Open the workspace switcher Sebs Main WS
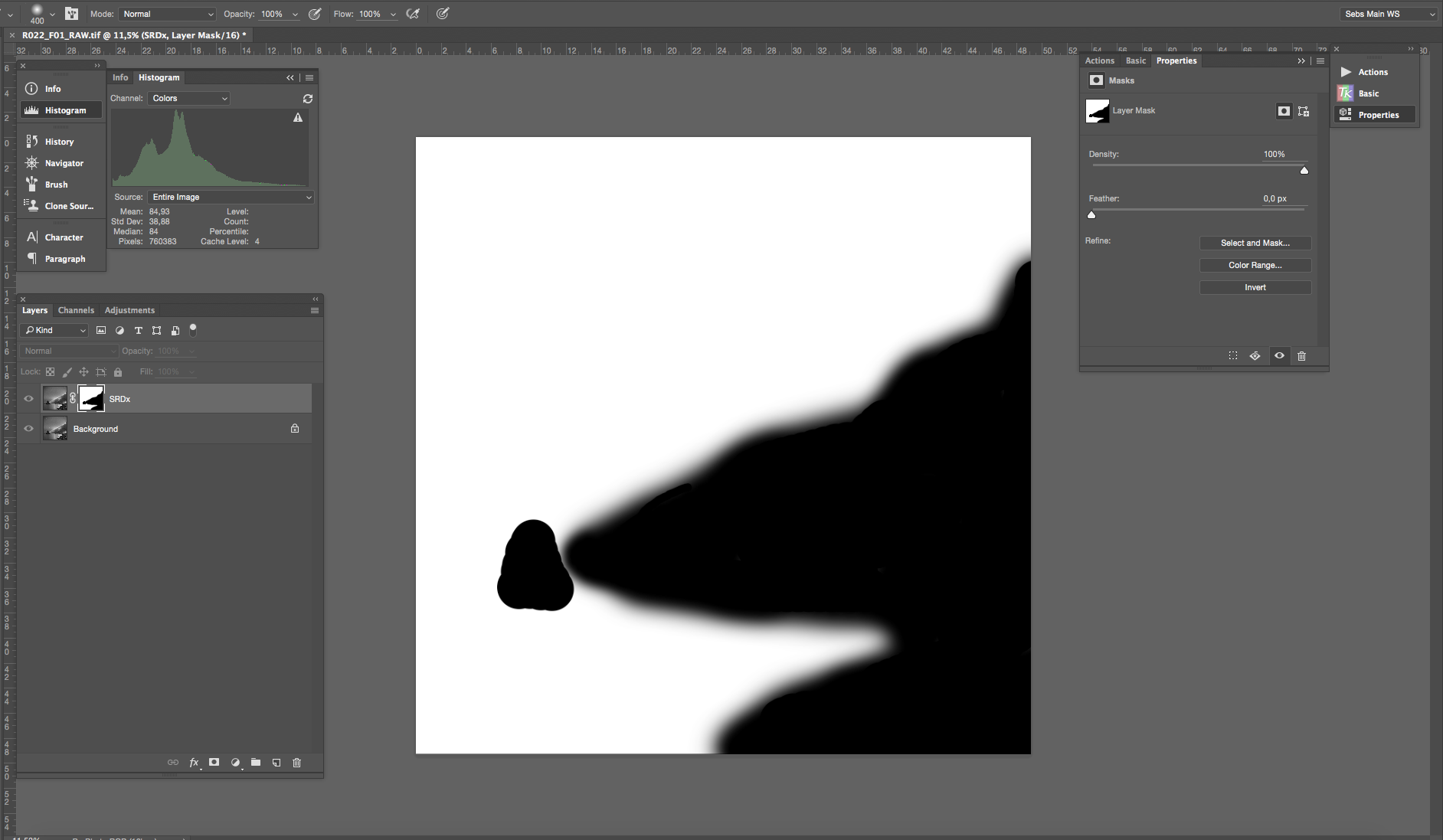Screen dimensions: 1443x840 (x=1389, y=14)
